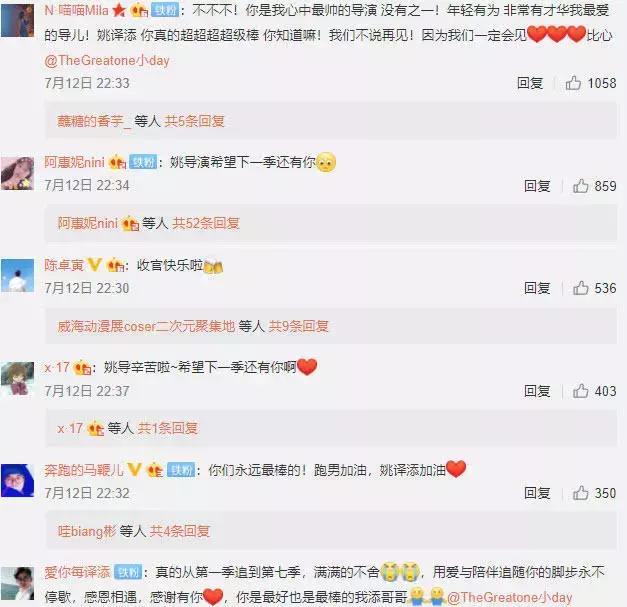Reply to N·喵喵Mila's comment
This screenshot has width=627, height=607.
[x=530, y=83]
